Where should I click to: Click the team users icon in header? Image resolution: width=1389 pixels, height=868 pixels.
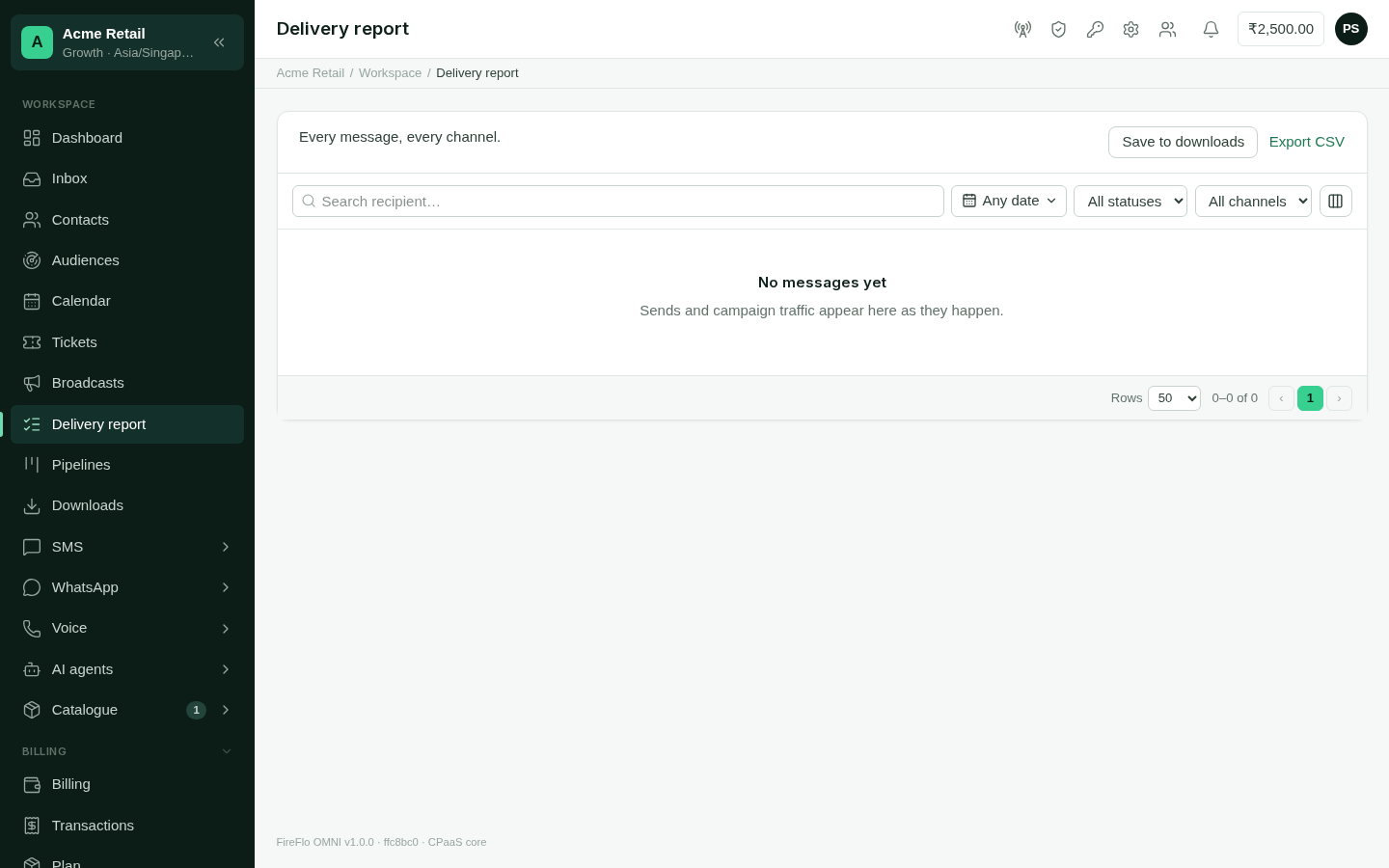point(1167,29)
